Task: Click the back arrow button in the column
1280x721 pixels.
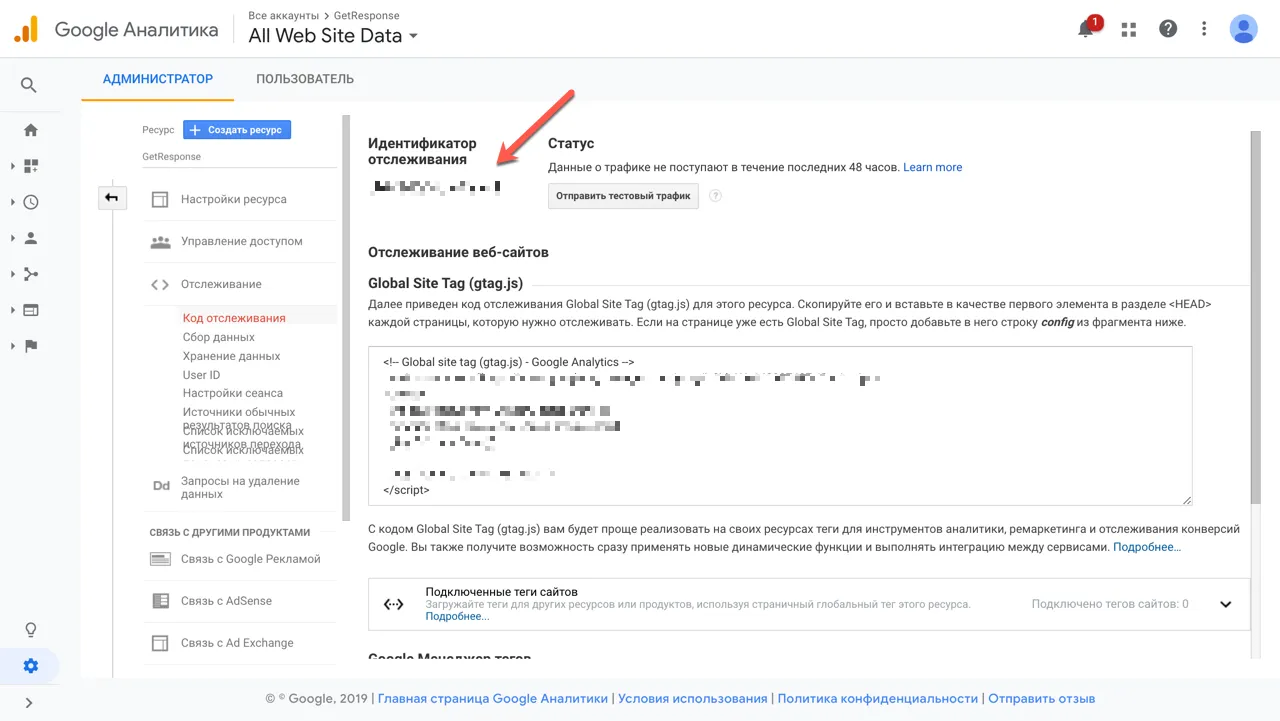Action: click(111, 197)
